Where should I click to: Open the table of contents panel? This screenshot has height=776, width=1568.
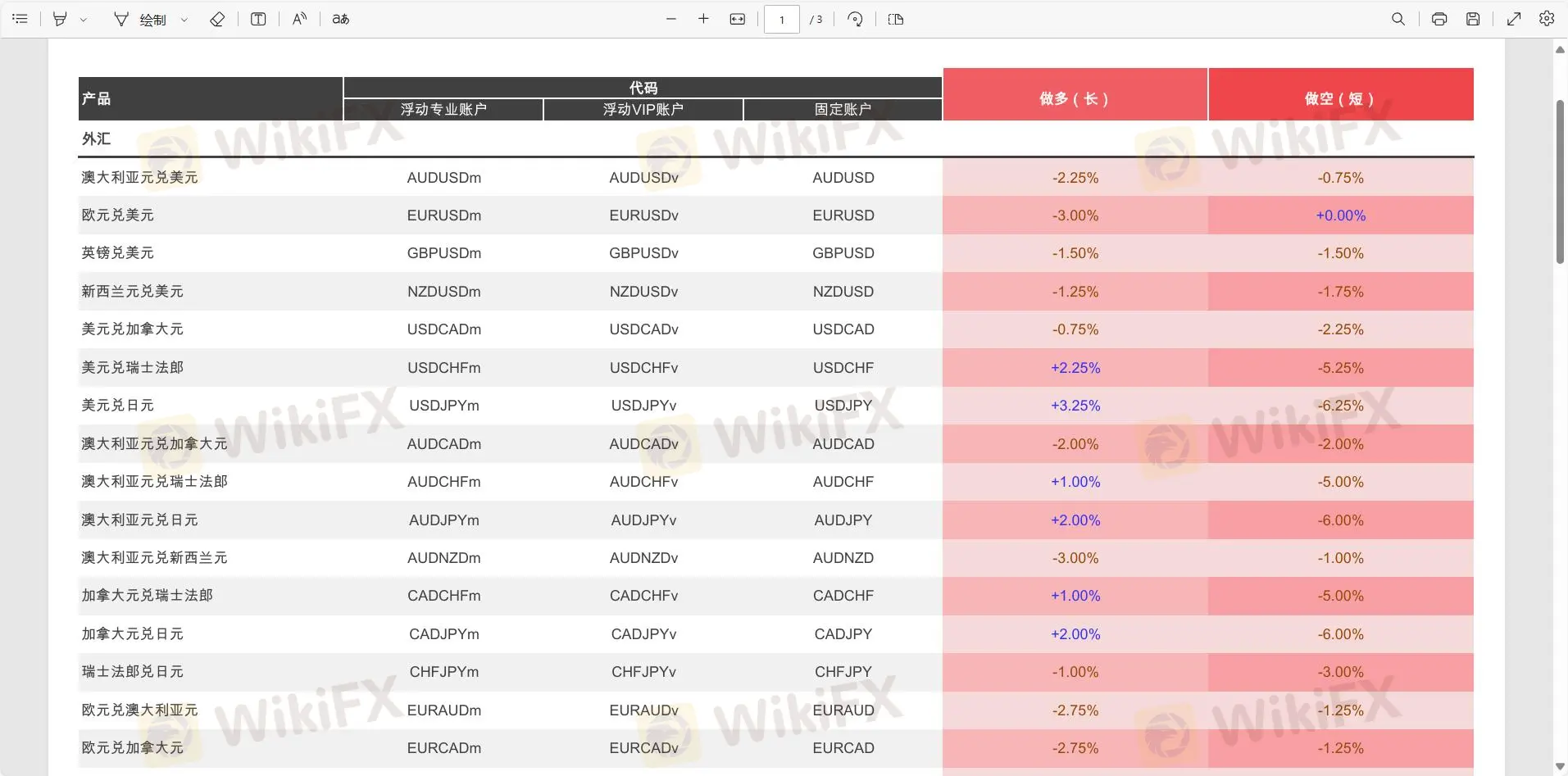click(20, 19)
